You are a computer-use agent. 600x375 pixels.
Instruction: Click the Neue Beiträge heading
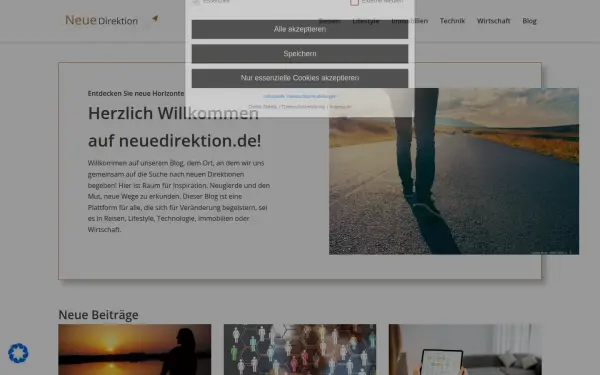click(98, 315)
